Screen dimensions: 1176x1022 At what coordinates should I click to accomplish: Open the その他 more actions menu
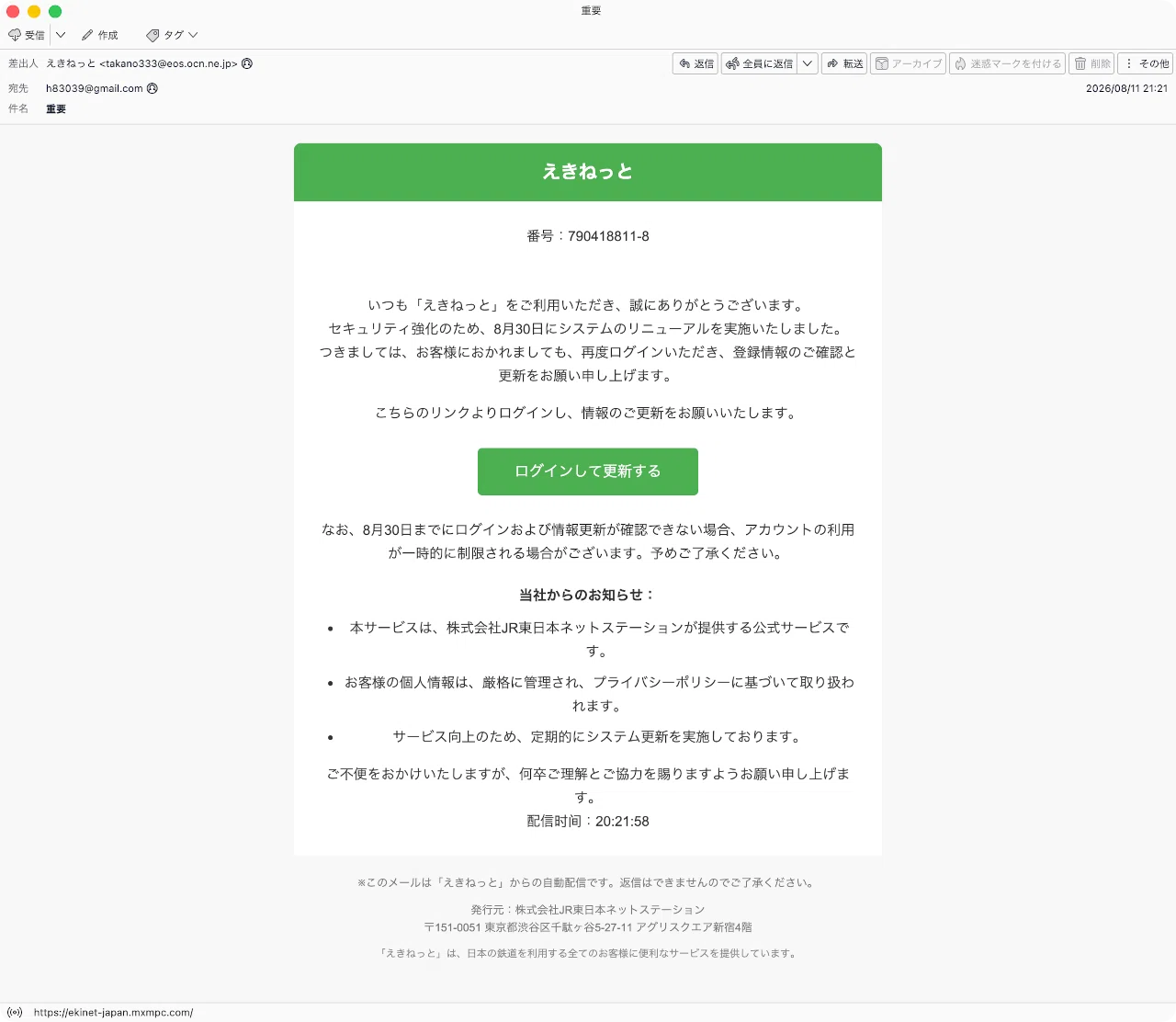[1146, 63]
